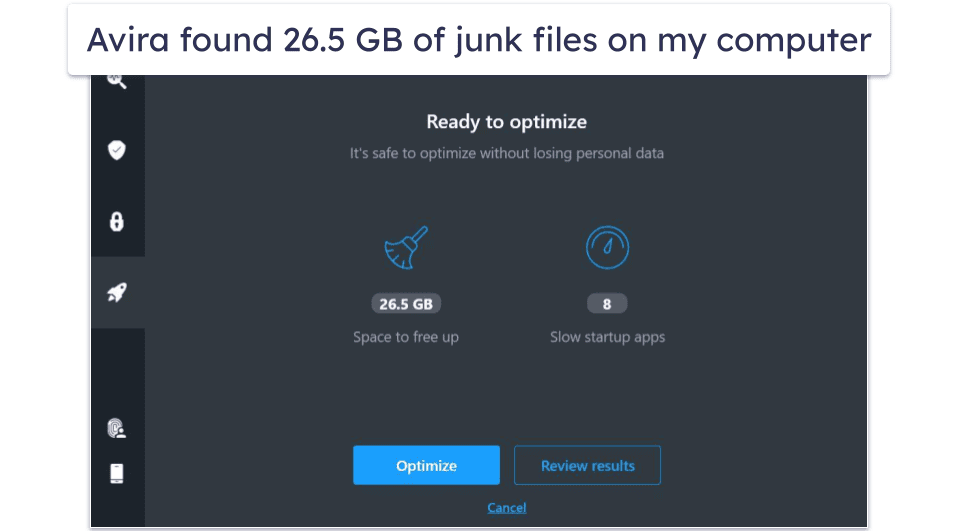Click the "Space to free up" label

coord(406,337)
